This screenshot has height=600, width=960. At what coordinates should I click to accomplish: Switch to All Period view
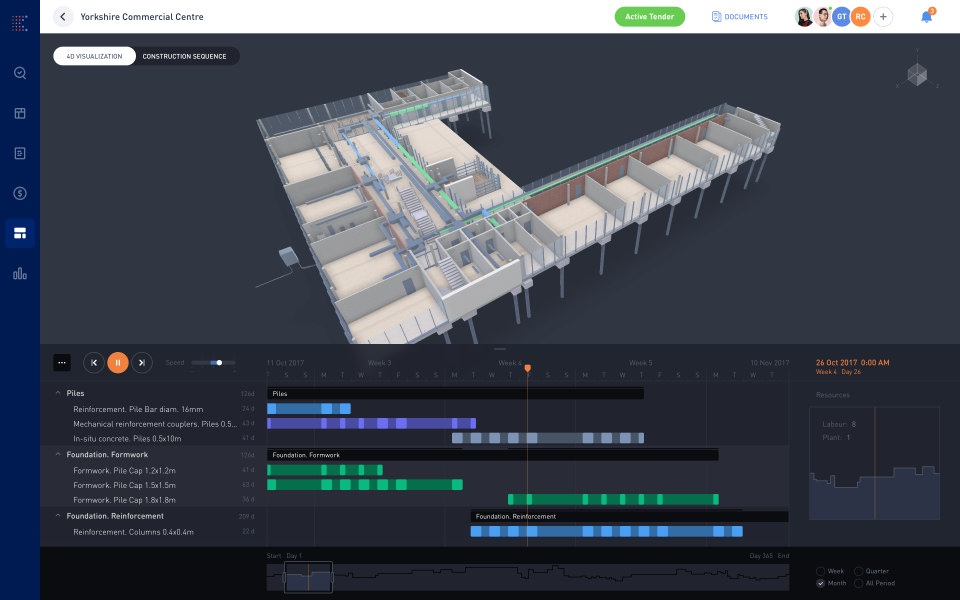point(860,582)
